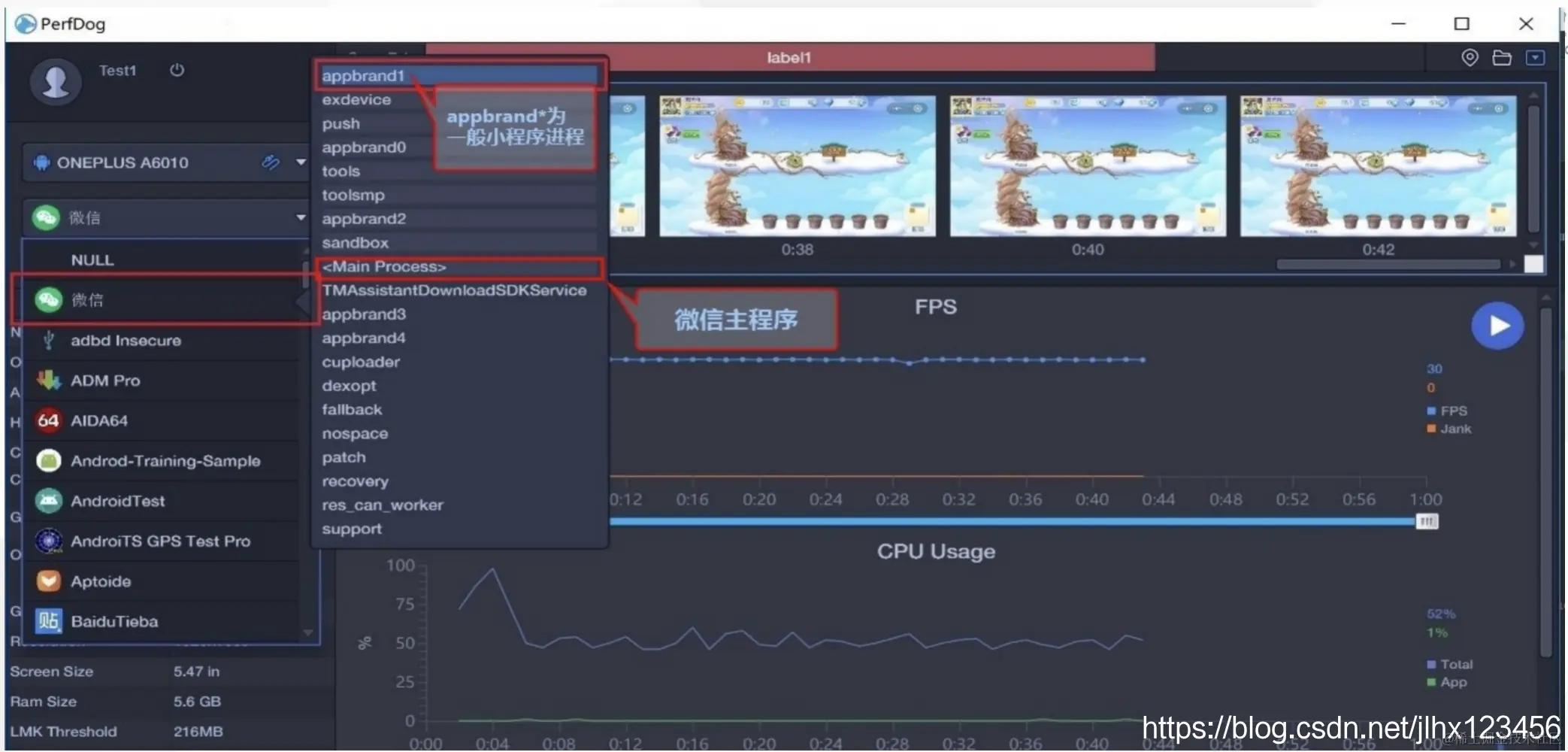Choose dexopt process
The height and width of the screenshot is (752, 1568).
(x=459, y=386)
